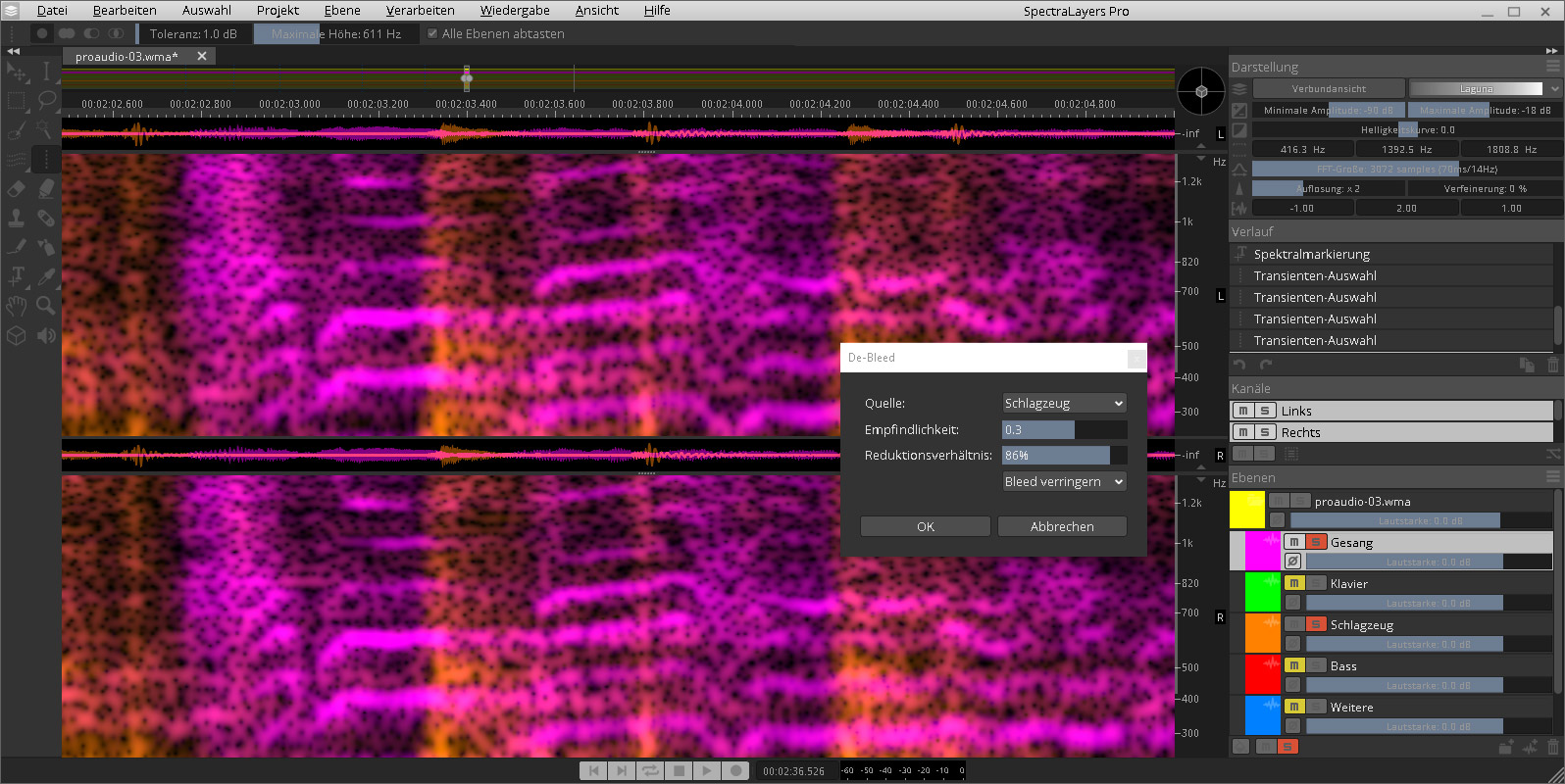Image resolution: width=1565 pixels, height=784 pixels.
Task: Toggle loop playback in transport bar
Action: click(650, 770)
